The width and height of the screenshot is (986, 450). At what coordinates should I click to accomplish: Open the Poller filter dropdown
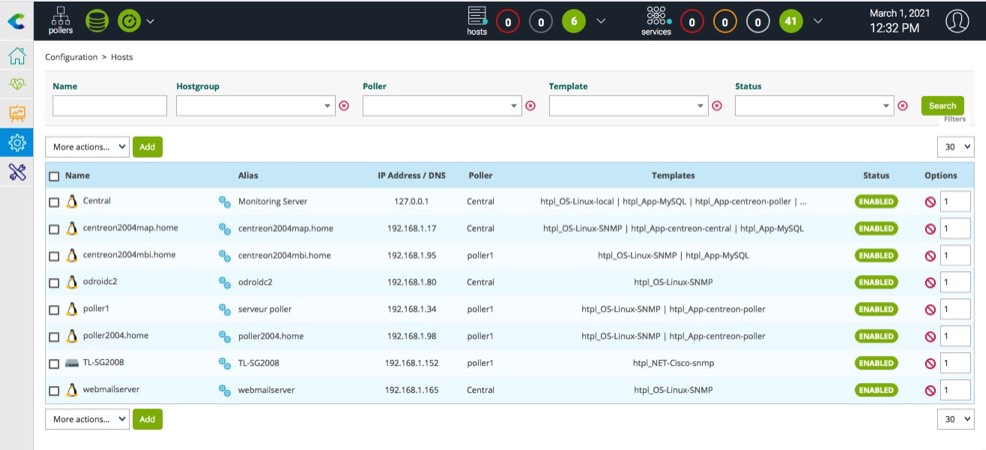click(441, 106)
